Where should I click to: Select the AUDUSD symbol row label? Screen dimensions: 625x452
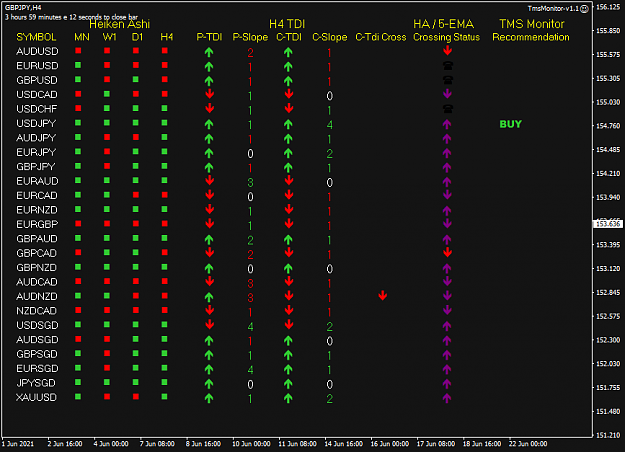37,51
